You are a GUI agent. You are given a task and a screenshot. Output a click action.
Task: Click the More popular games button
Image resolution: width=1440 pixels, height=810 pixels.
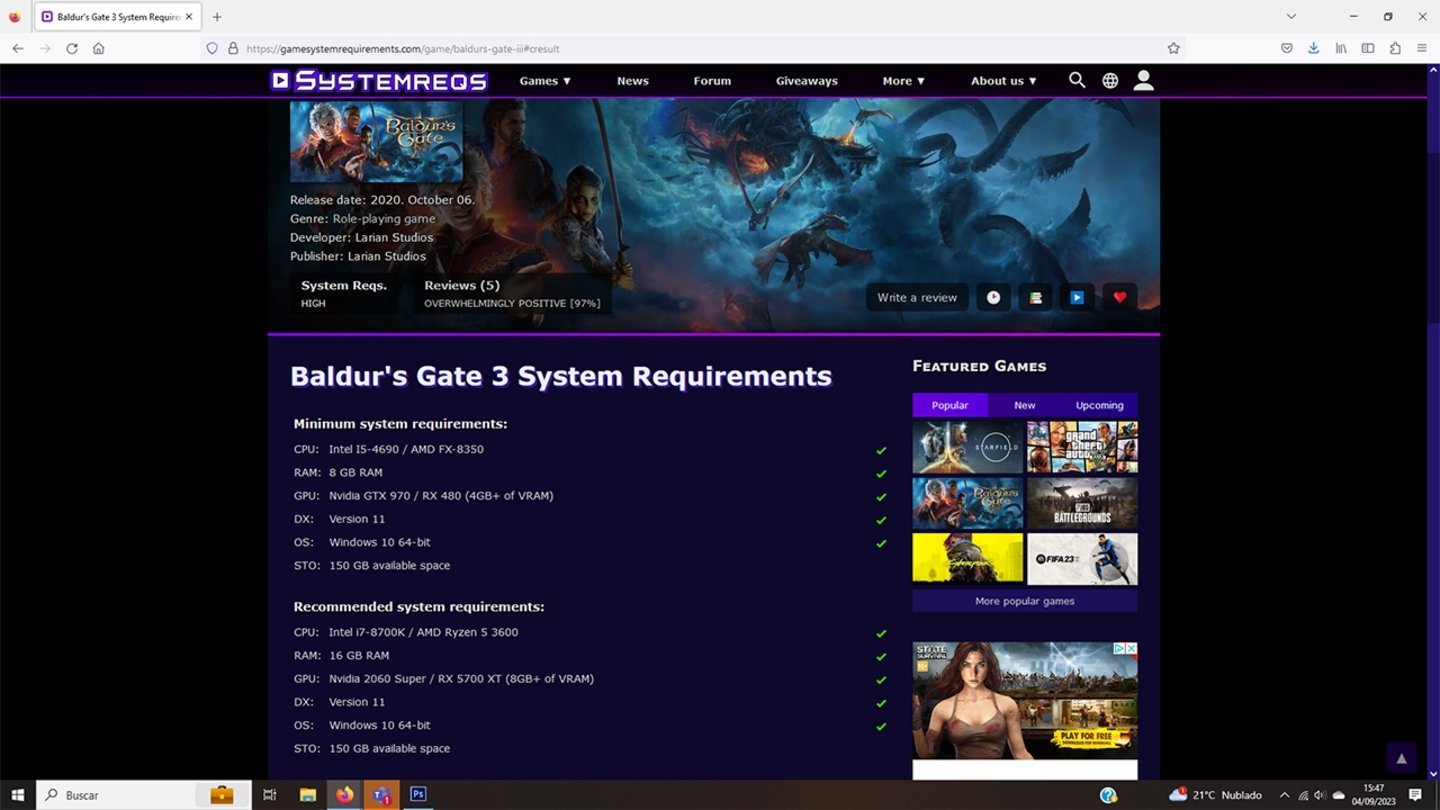pyautogui.click(x=1025, y=601)
